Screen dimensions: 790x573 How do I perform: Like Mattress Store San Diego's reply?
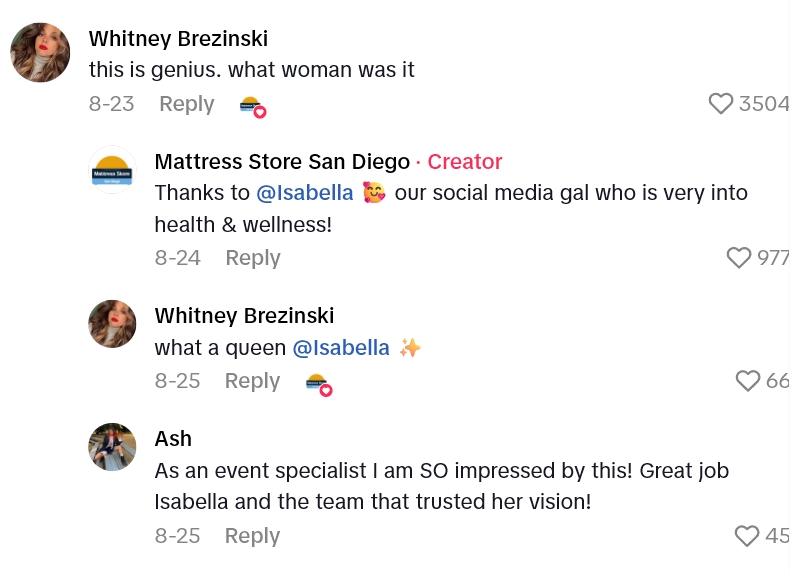coord(739,258)
